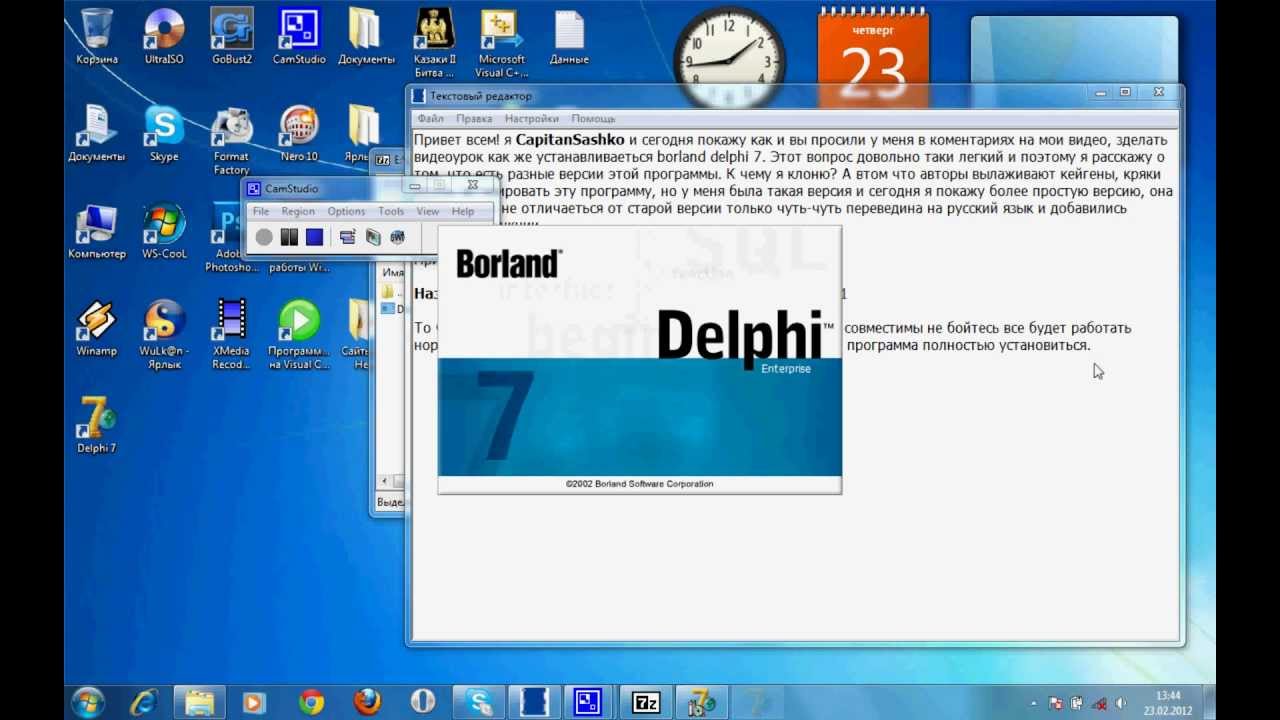The image size is (1280, 720).
Task: Open CamStudio Region menu
Action: (x=298, y=211)
